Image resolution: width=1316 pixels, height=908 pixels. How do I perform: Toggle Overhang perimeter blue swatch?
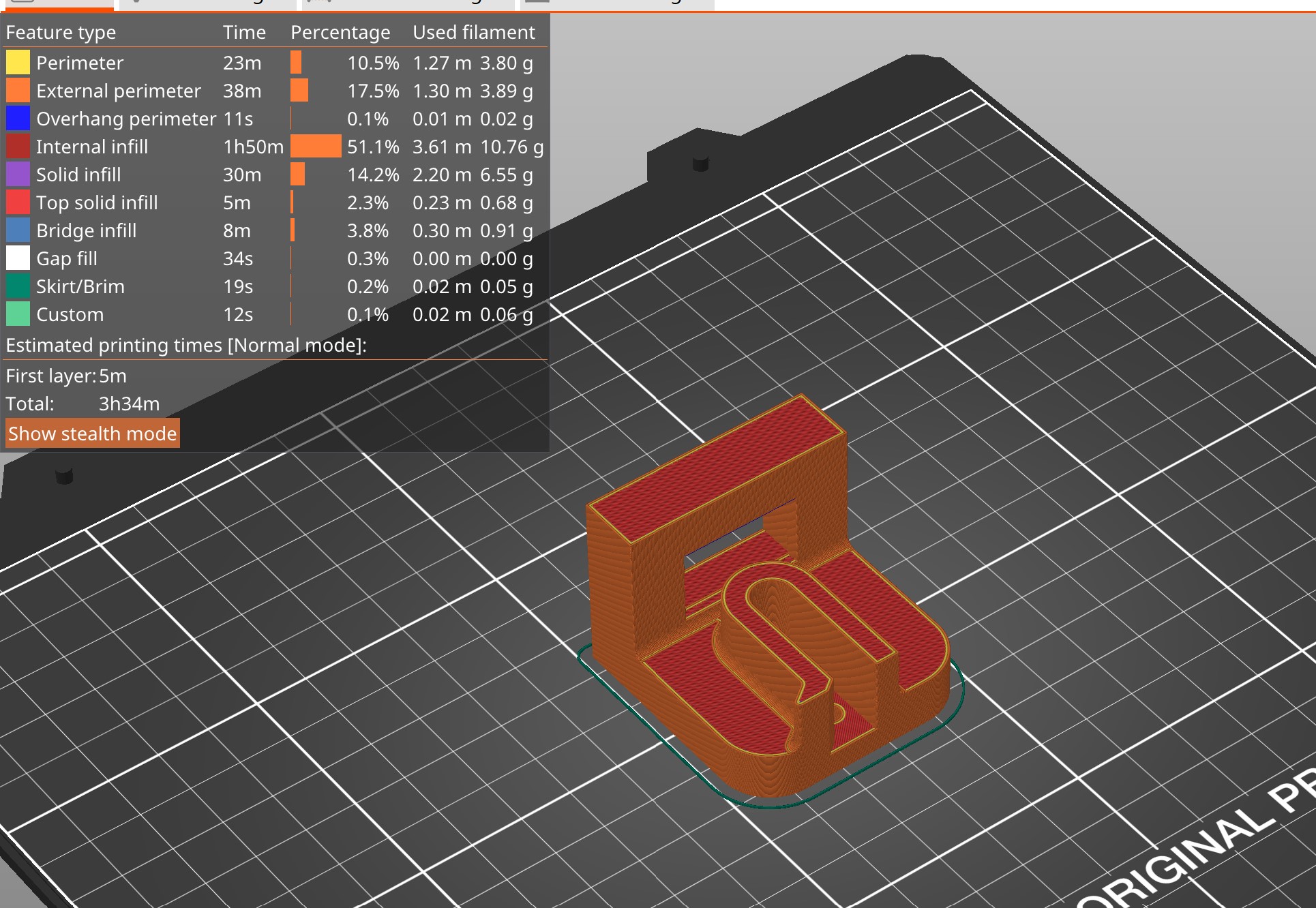[18, 119]
